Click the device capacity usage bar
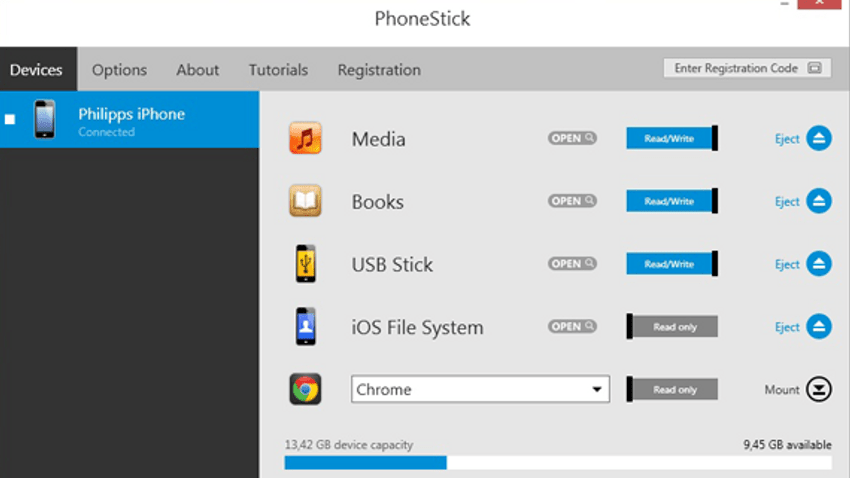Image resolution: width=850 pixels, height=478 pixels. click(558, 462)
